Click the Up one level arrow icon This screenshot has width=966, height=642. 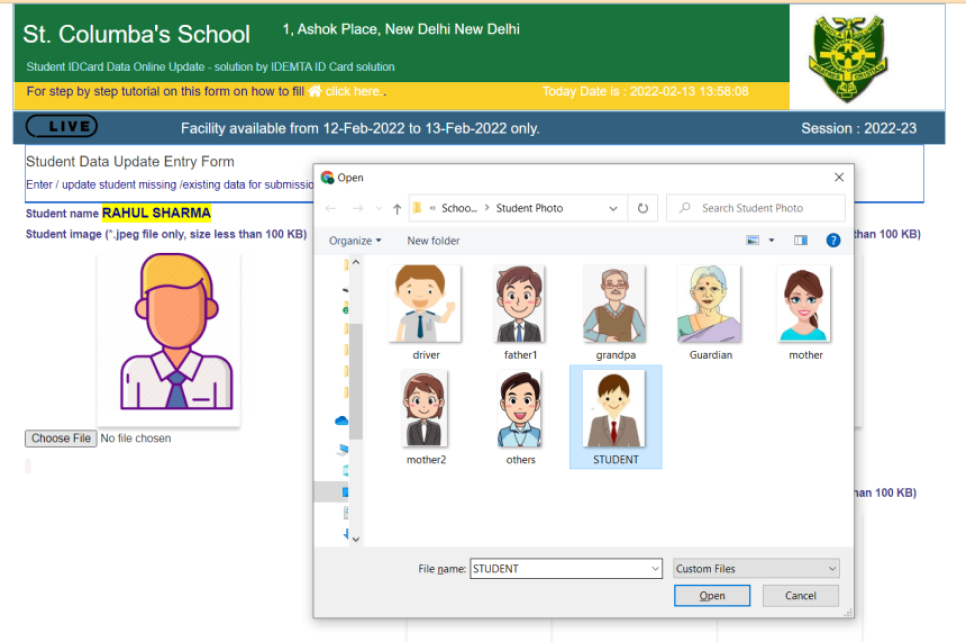[397, 209]
